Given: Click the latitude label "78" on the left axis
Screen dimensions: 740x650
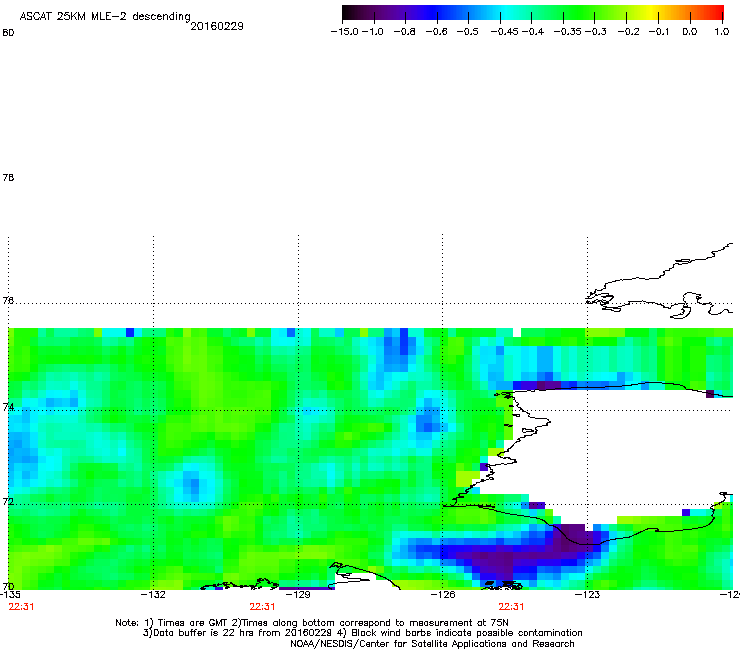Looking at the screenshot, I should pos(8,177).
